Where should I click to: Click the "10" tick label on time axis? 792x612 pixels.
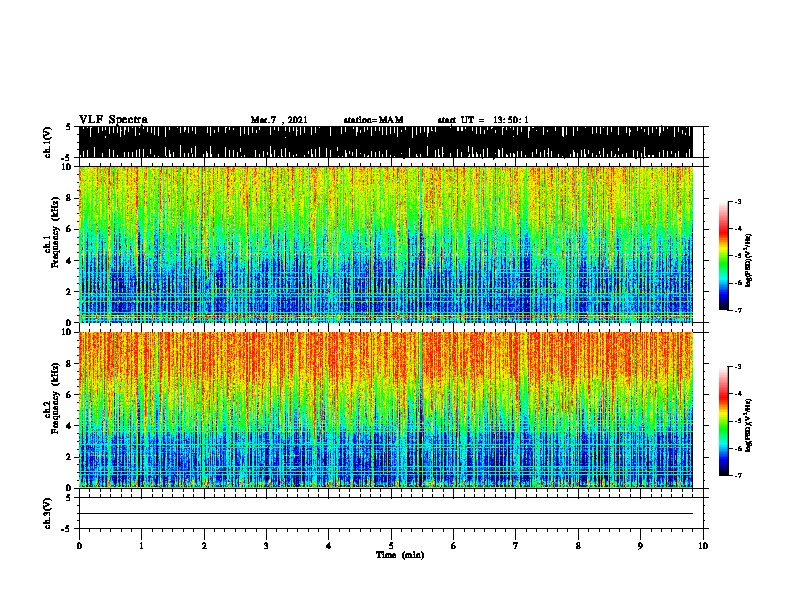pyautogui.click(x=703, y=545)
